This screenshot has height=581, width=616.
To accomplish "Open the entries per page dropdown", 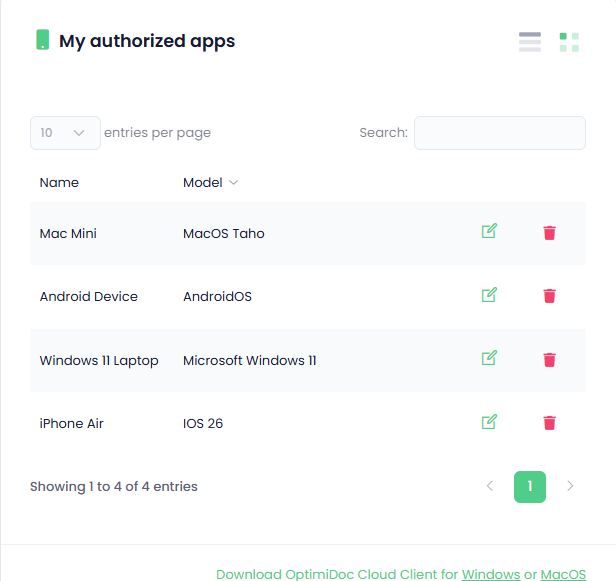I will 65,133.
